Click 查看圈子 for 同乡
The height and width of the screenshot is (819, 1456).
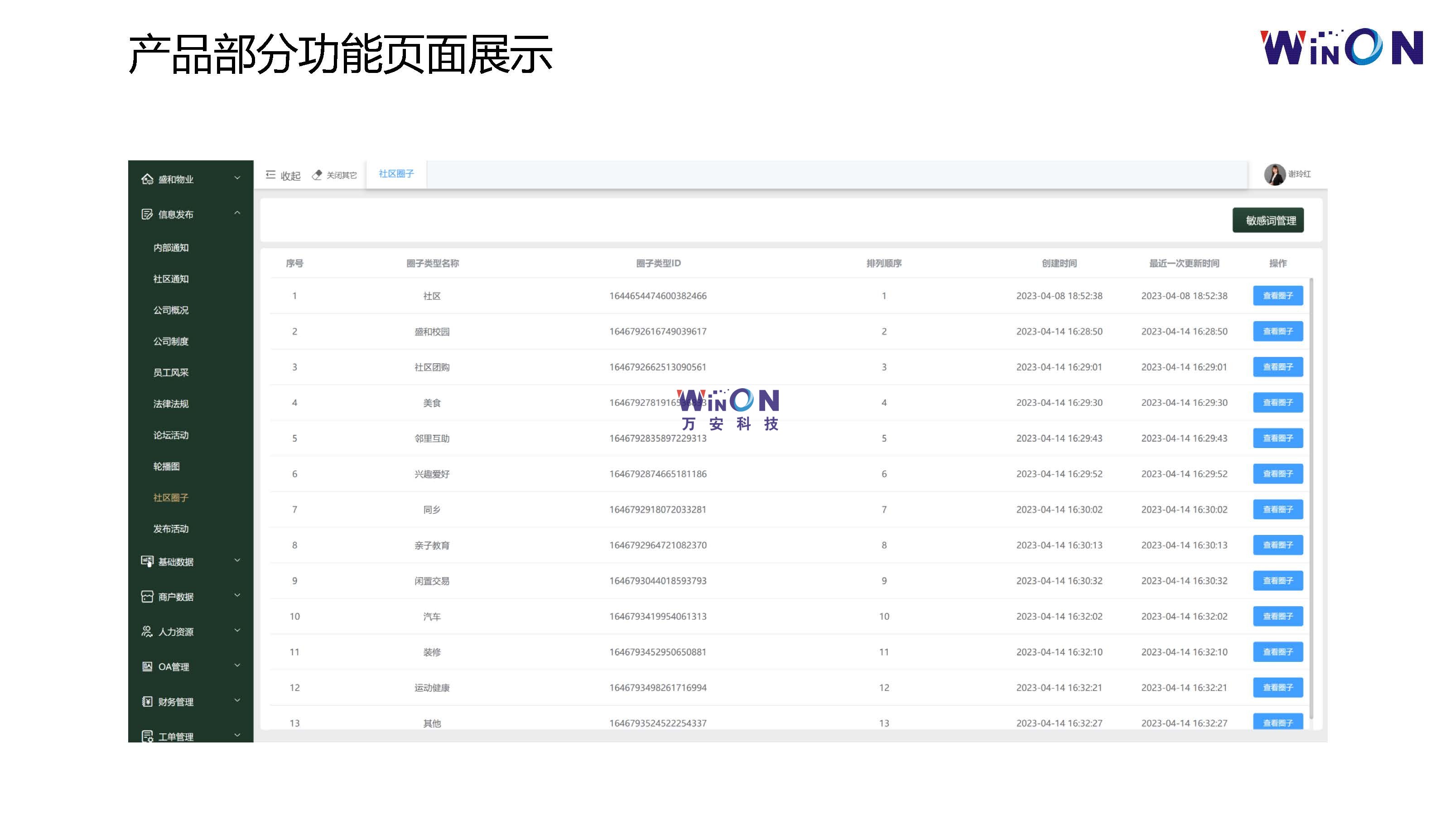click(1278, 509)
